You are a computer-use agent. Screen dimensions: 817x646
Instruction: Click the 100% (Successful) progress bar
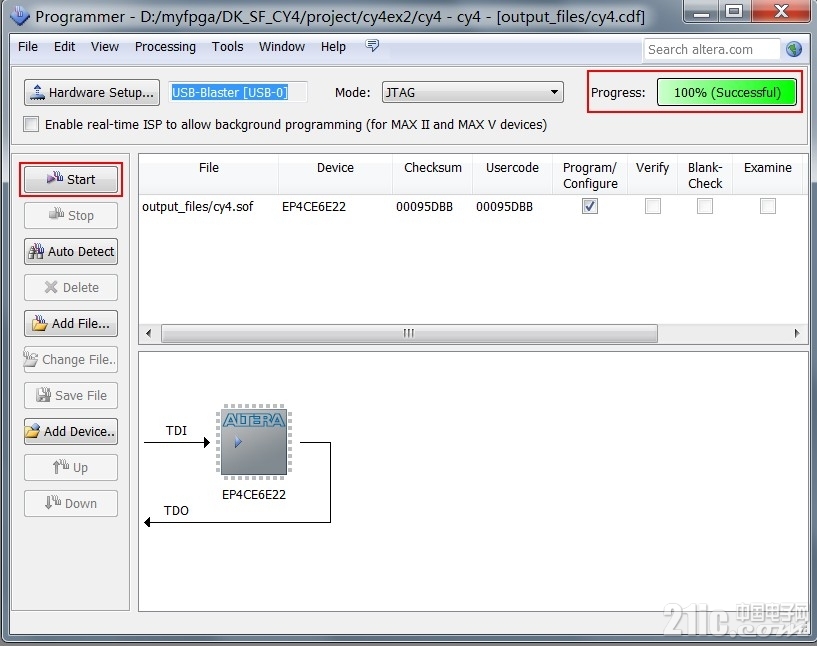coord(727,92)
